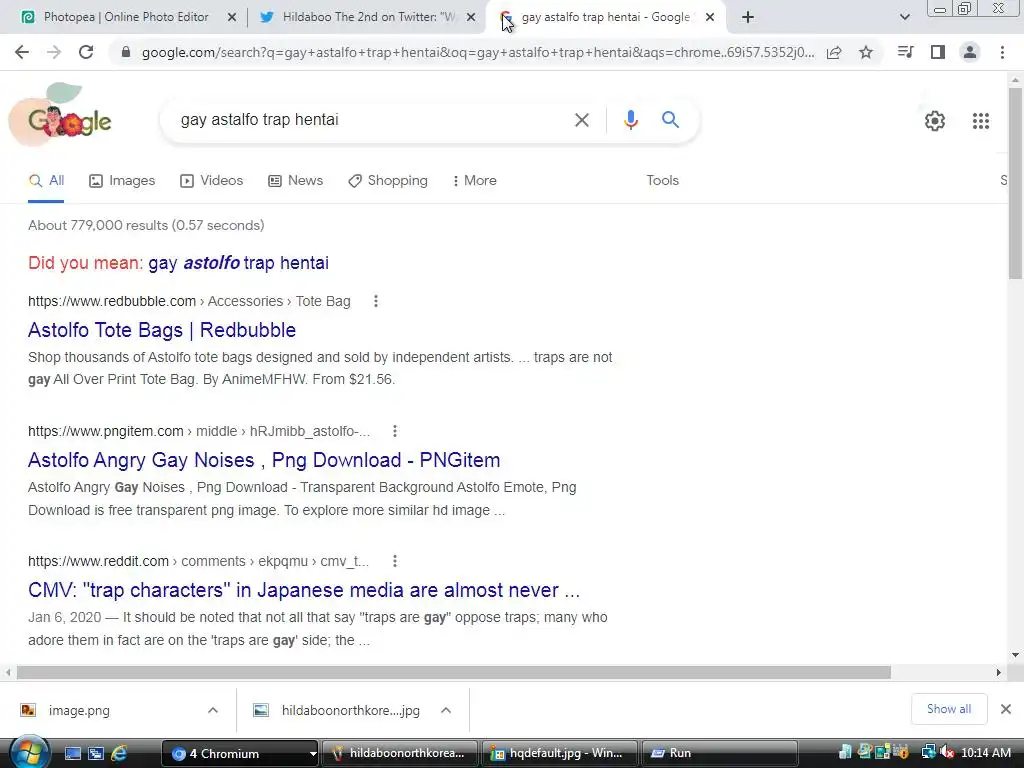Open the tab search chevron
The width and height of the screenshot is (1024, 768).
pos(904,17)
